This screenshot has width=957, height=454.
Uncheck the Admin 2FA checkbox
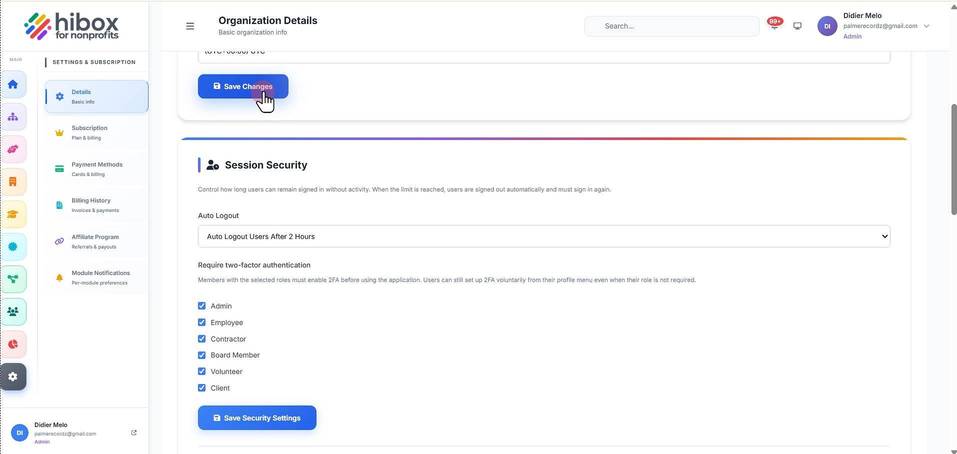(x=202, y=306)
